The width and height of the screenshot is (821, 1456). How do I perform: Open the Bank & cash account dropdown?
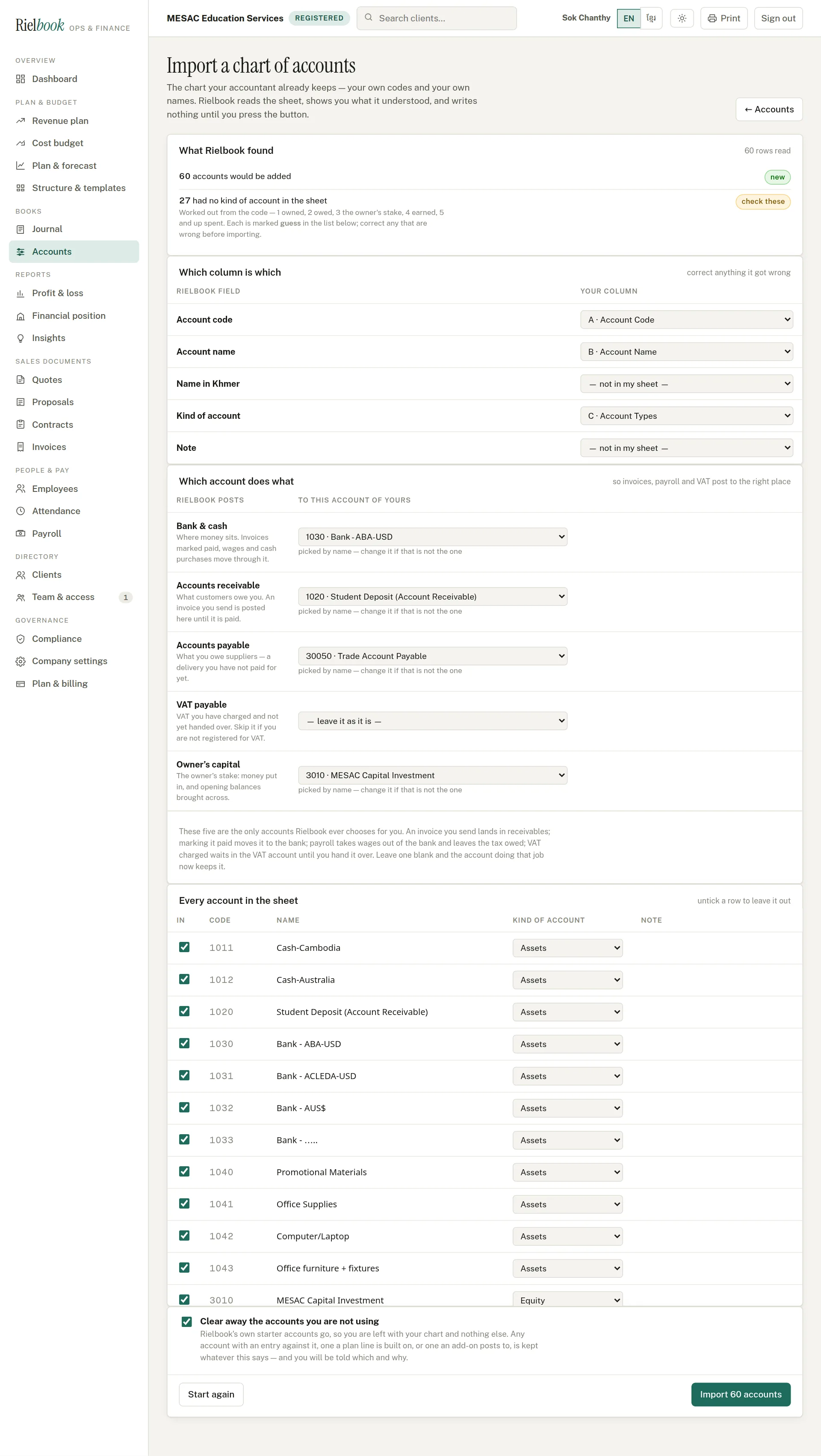coord(433,537)
